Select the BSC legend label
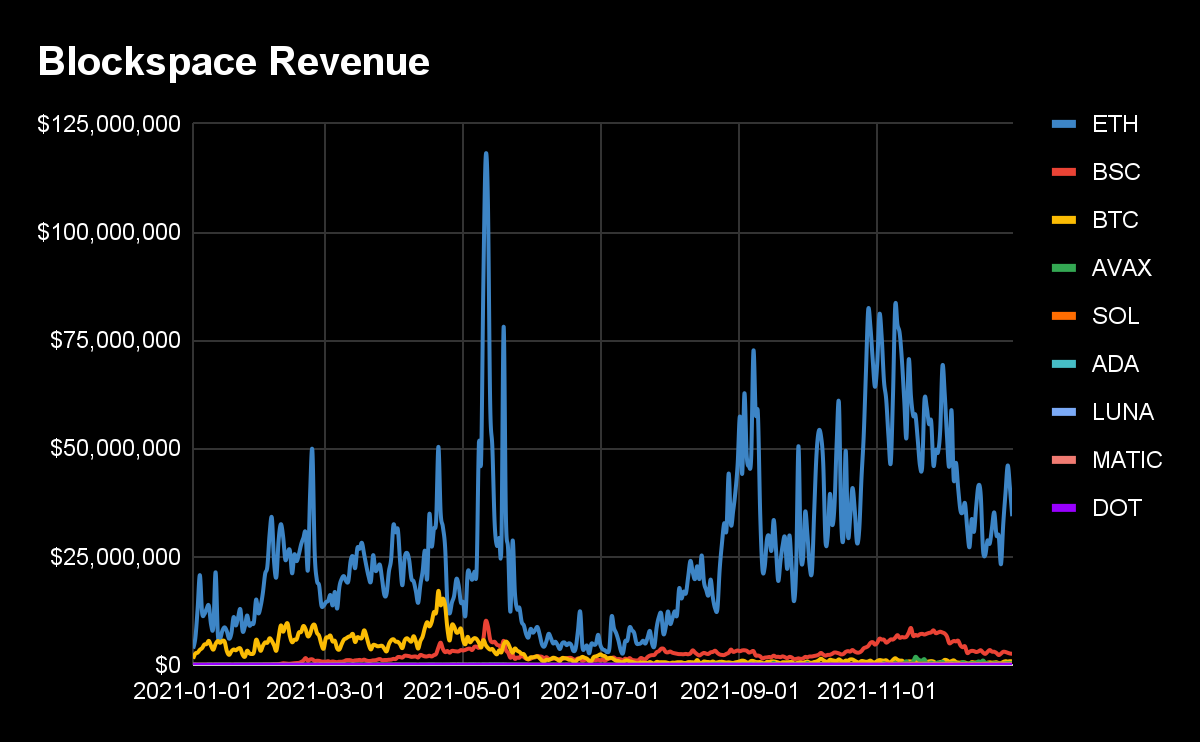 tap(1116, 172)
